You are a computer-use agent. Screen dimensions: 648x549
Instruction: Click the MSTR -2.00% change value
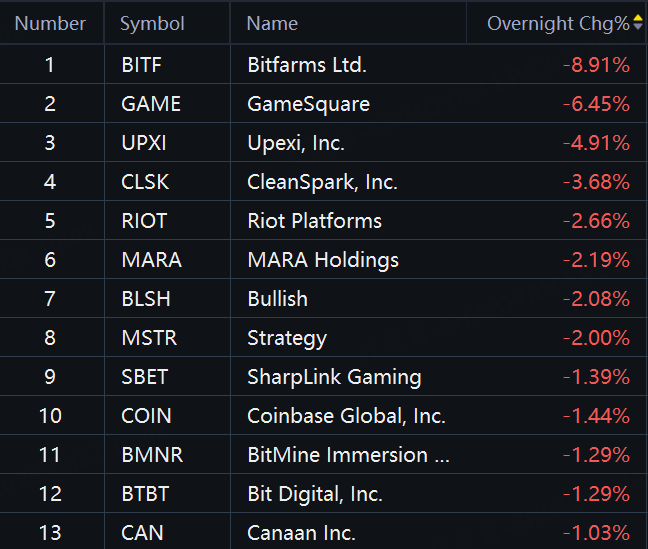point(596,338)
